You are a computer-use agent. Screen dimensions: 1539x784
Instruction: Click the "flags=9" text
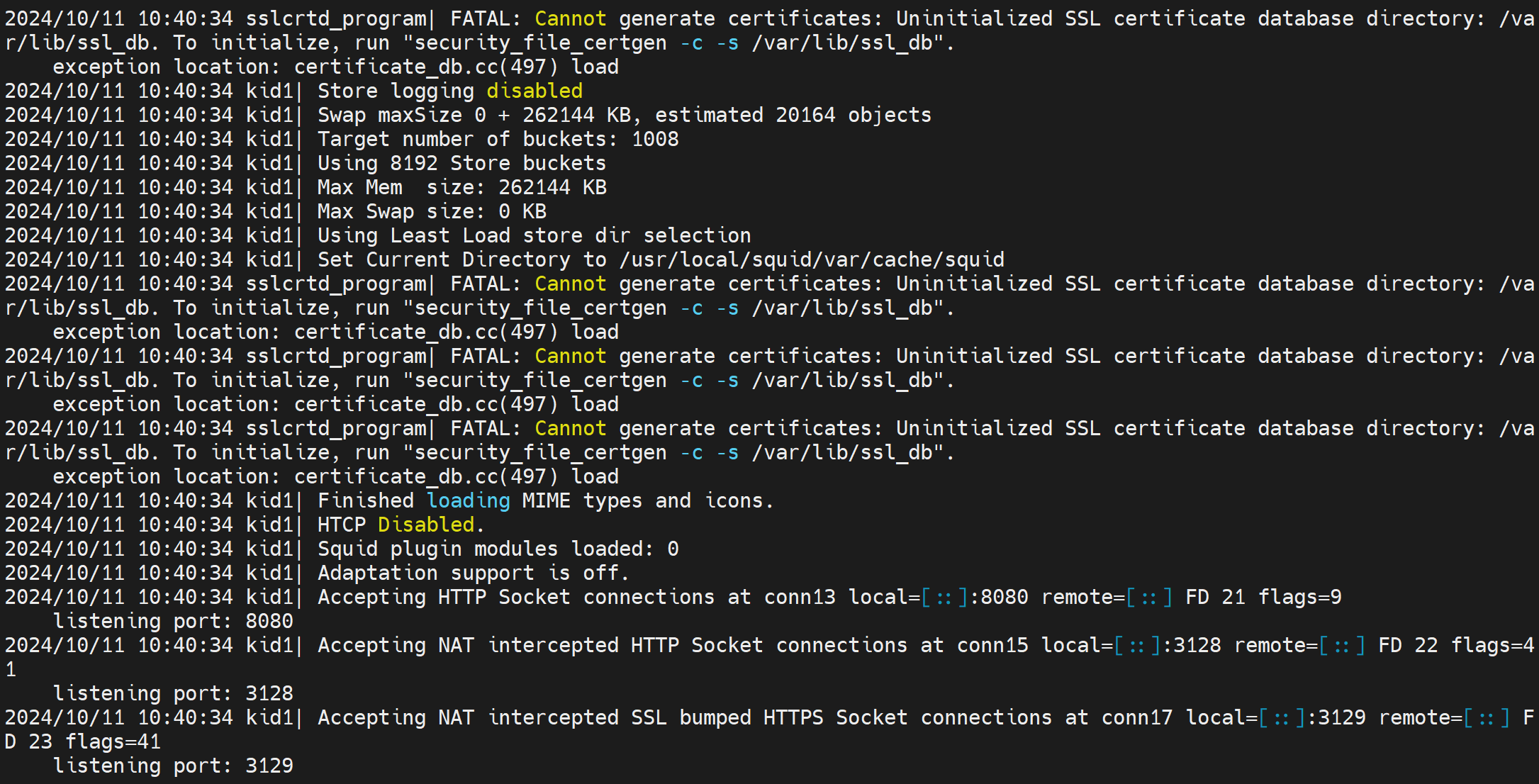point(1299,597)
